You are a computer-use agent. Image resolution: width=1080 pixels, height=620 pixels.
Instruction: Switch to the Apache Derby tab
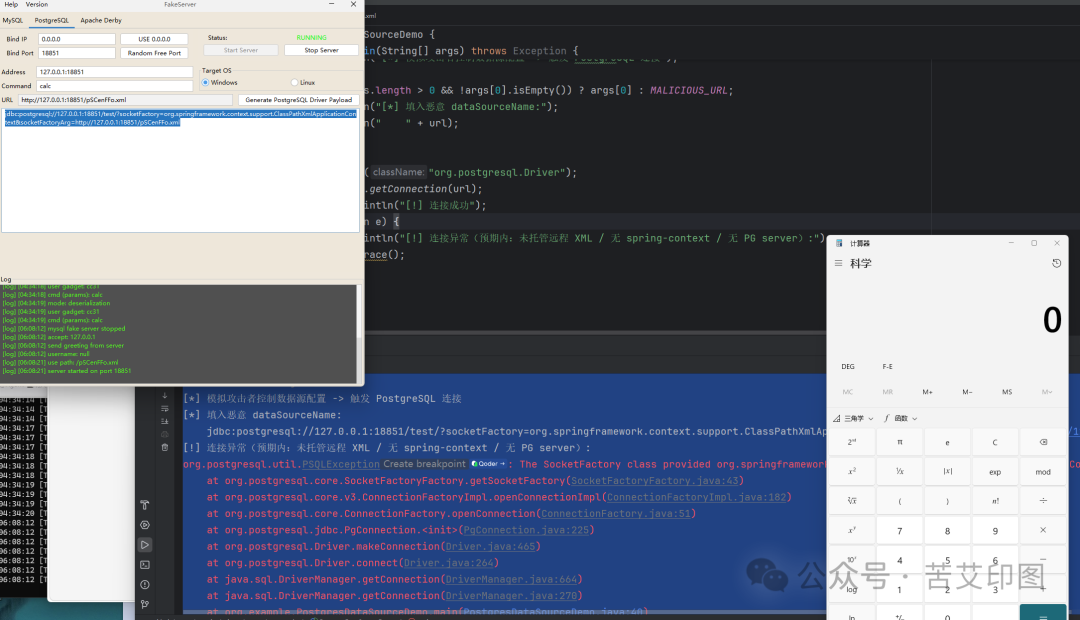[x=101, y=21]
